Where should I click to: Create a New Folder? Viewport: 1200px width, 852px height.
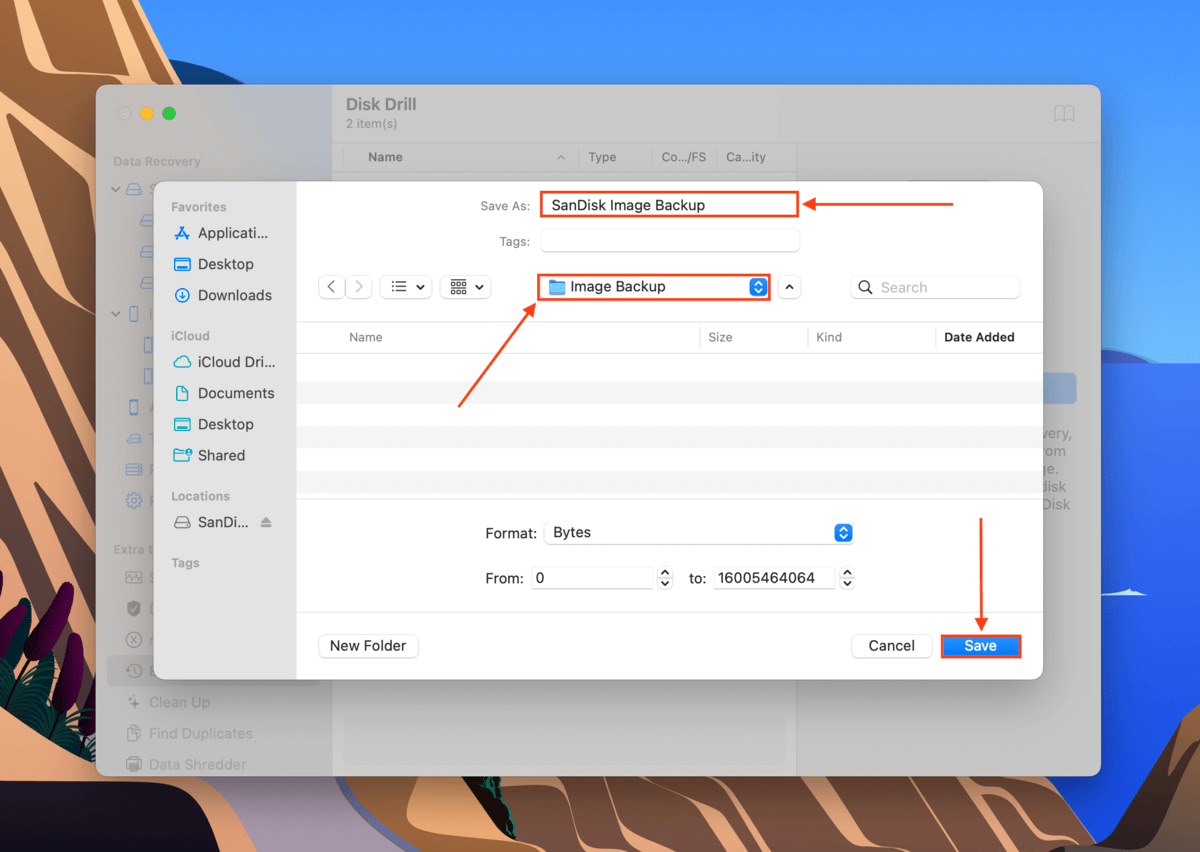pos(368,646)
